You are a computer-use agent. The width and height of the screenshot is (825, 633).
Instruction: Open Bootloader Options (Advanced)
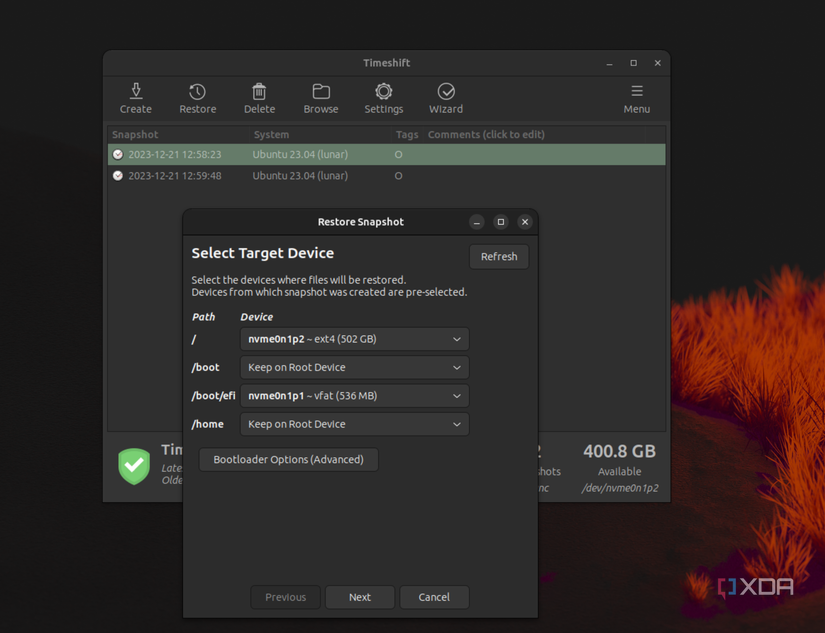pyautogui.click(x=288, y=459)
